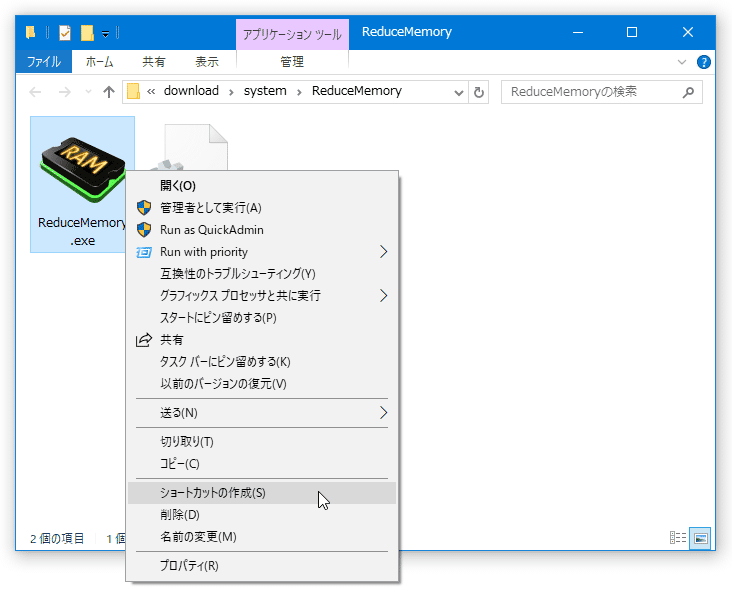Click the Explorer folder icon in title bar
The image size is (732, 590).
pos(31,32)
